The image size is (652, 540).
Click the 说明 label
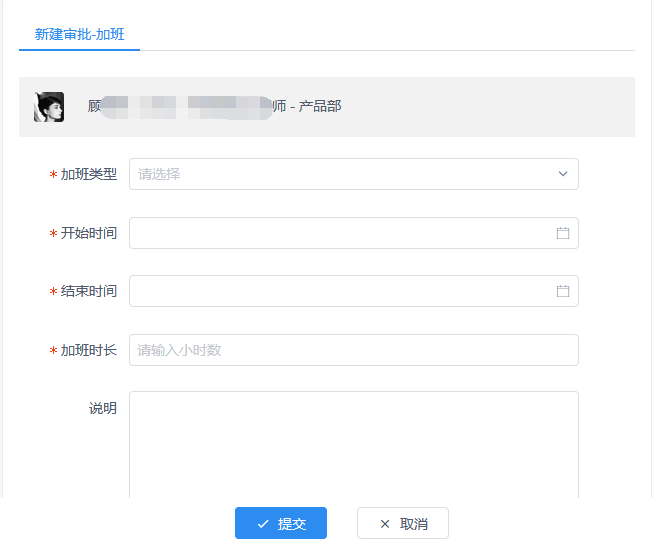click(103, 408)
